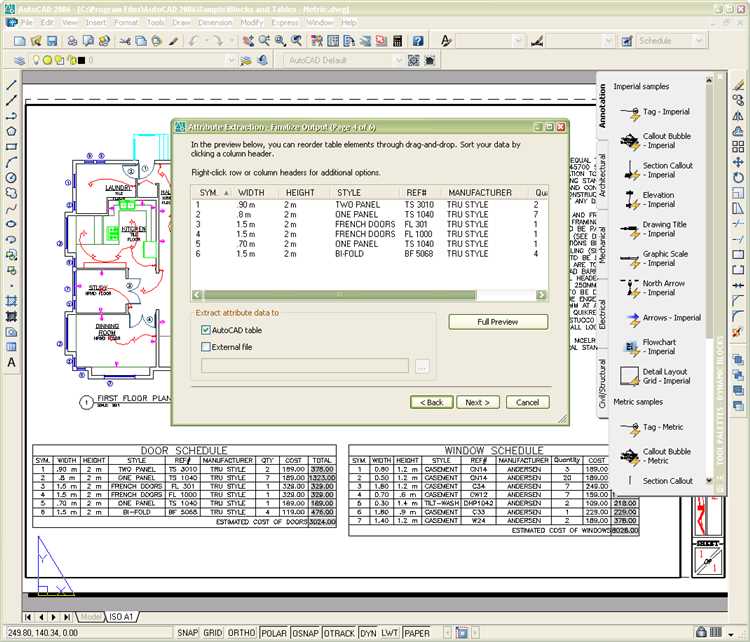Open the layer name dropdown list
Screen dimensions: 750x642
pyautogui.click(x=232, y=61)
